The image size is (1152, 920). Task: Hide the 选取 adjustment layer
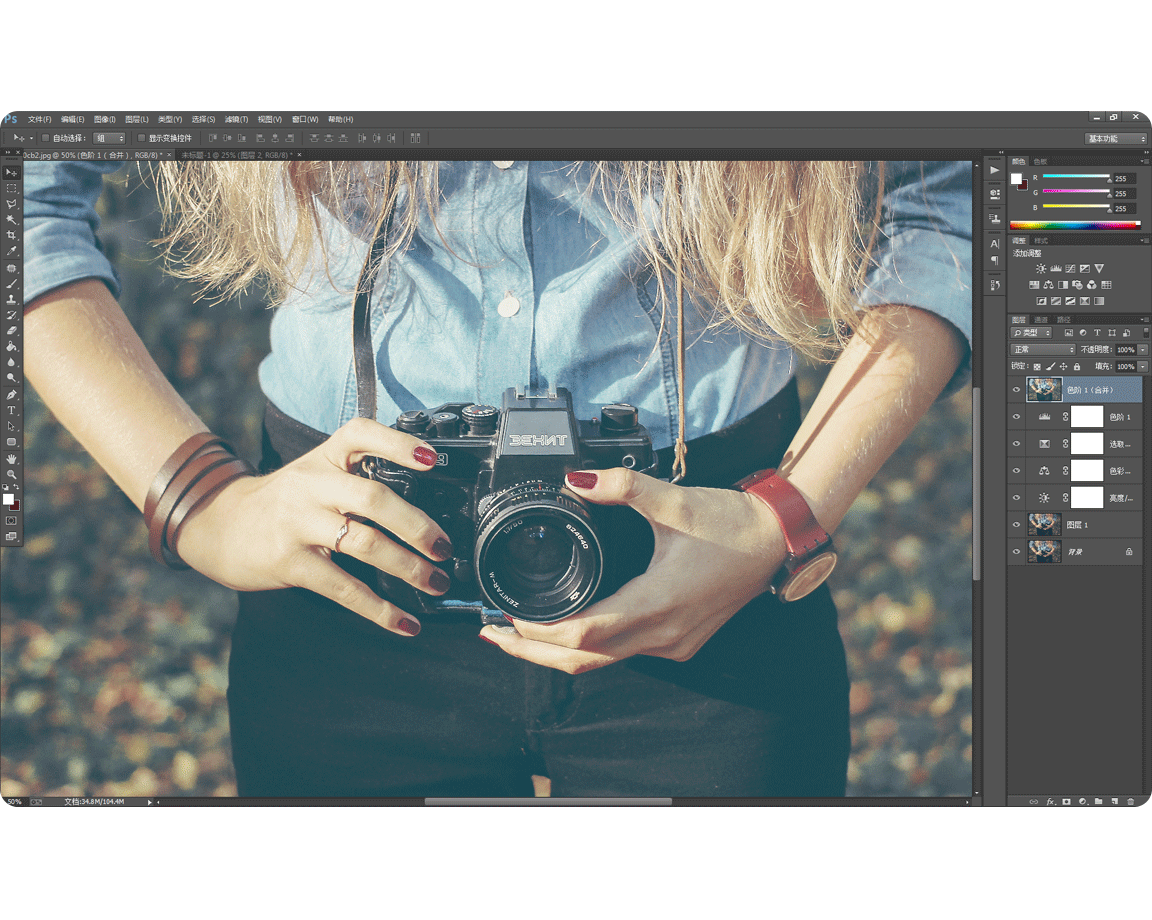coord(1017,444)
